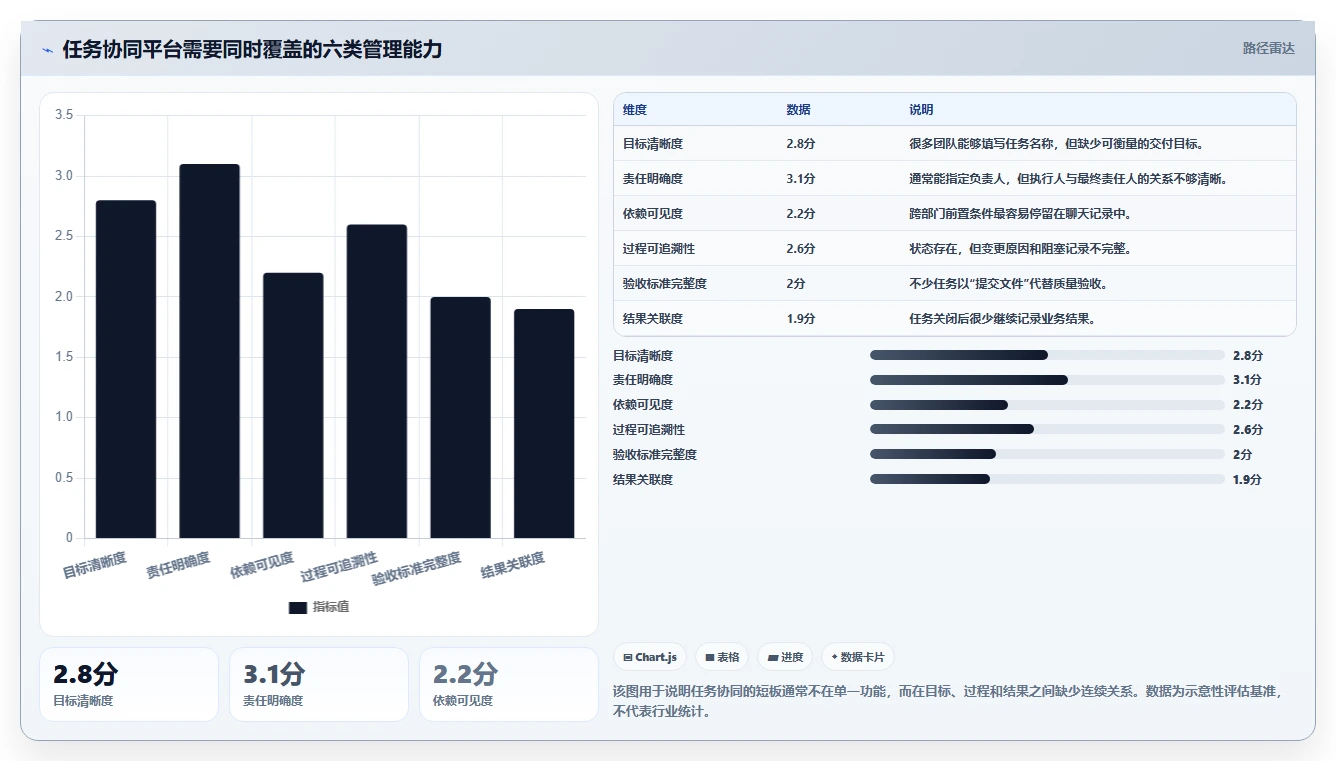Toggle the 指标值 legend entry
Screen dimensions: 1336x761
pos(319,607)
